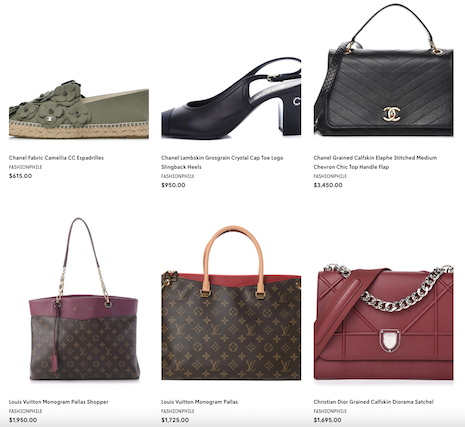
Task: Open the green Chanel Camellia espadrille image
Action: point(79,109)
